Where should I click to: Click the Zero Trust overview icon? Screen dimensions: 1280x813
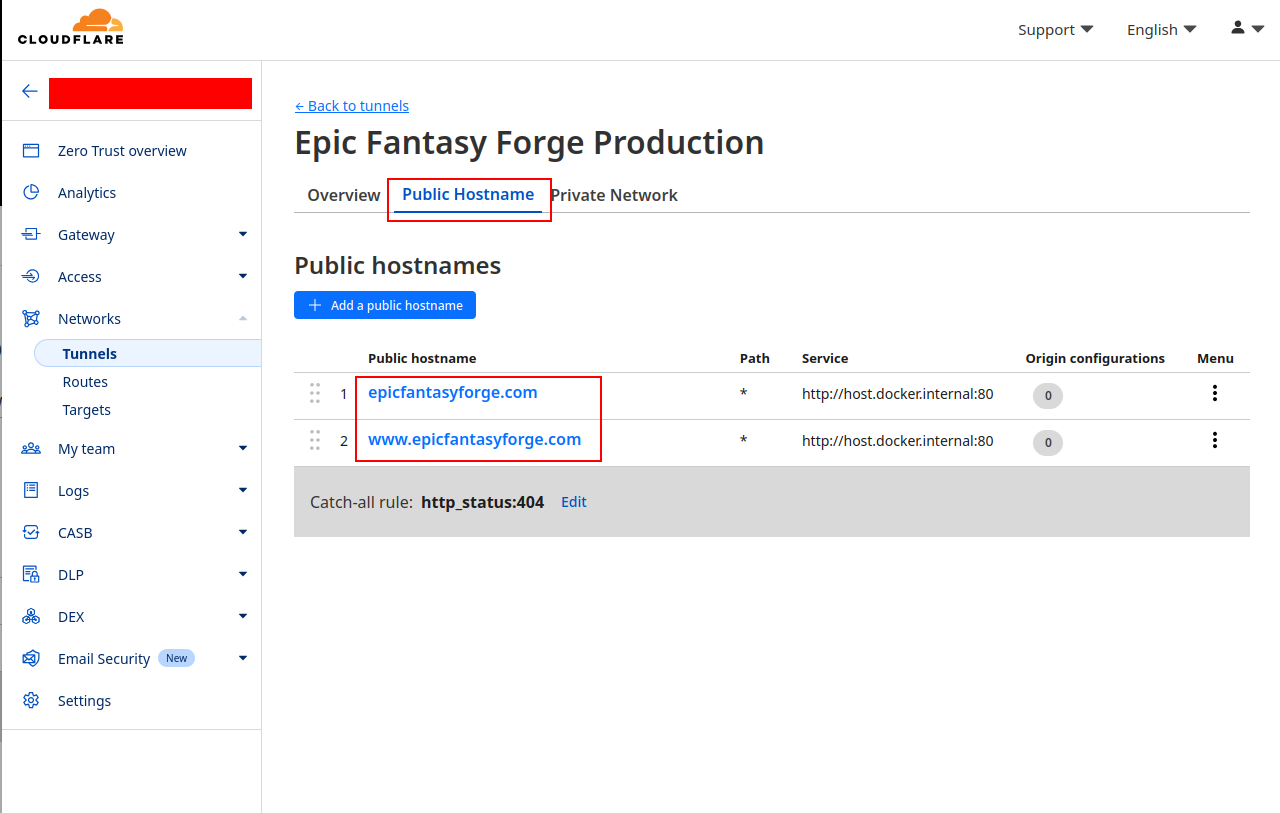(x=31, y=151)
